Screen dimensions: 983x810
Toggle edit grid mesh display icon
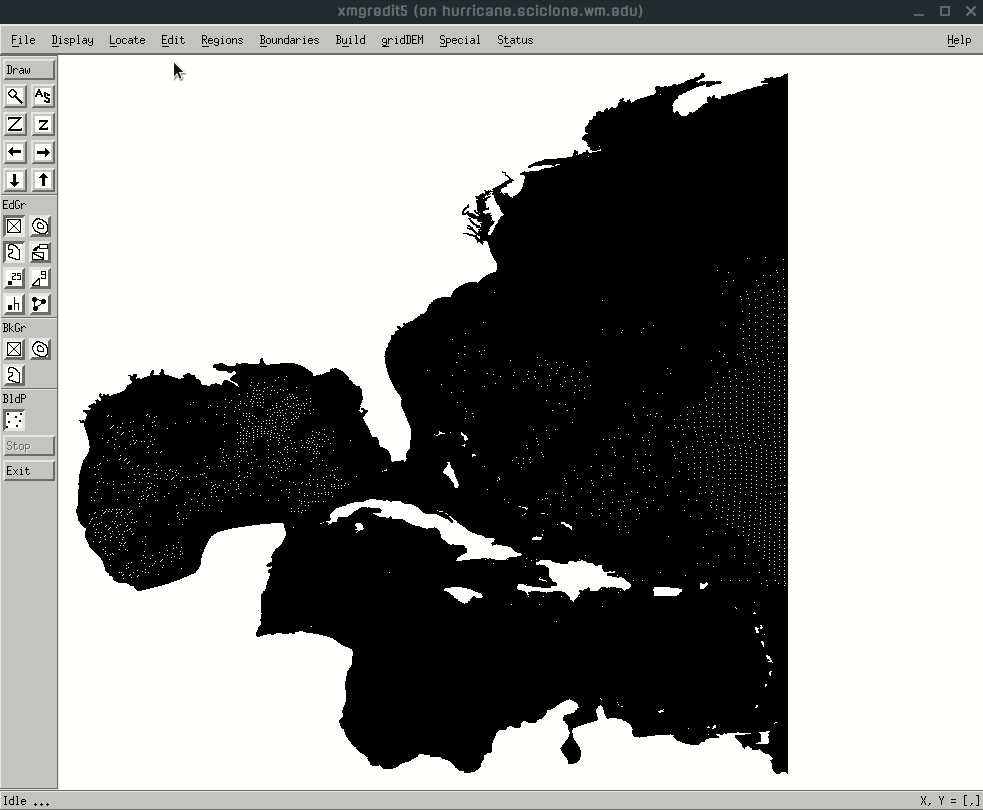[x=15, y=226]
